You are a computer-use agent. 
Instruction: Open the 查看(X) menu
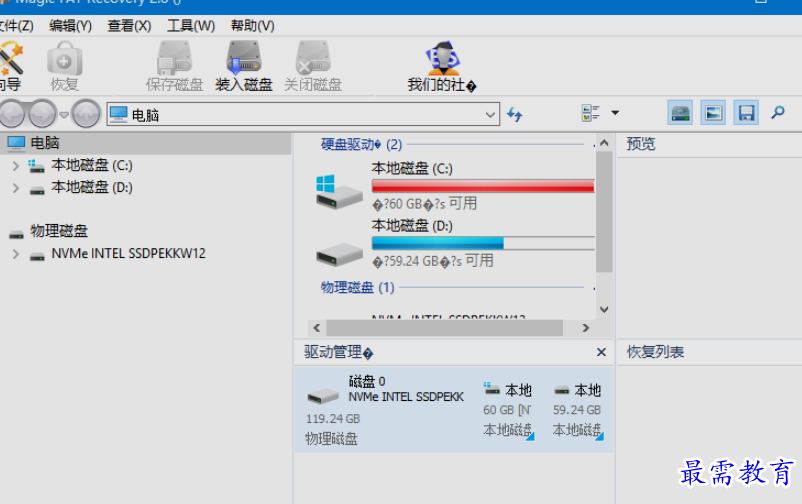(x=129, y=26)
